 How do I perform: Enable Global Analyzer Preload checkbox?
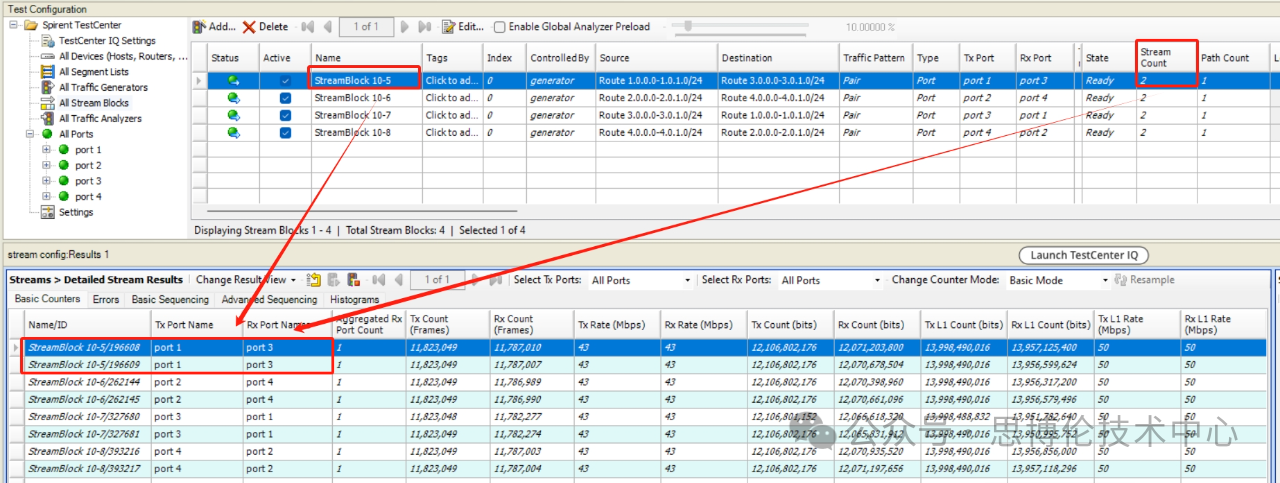pos(500,27)
